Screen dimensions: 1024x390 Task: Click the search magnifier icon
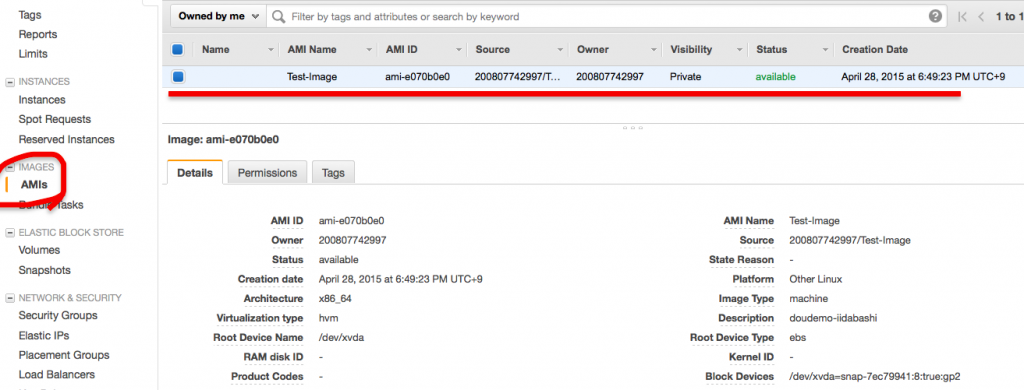279,16
